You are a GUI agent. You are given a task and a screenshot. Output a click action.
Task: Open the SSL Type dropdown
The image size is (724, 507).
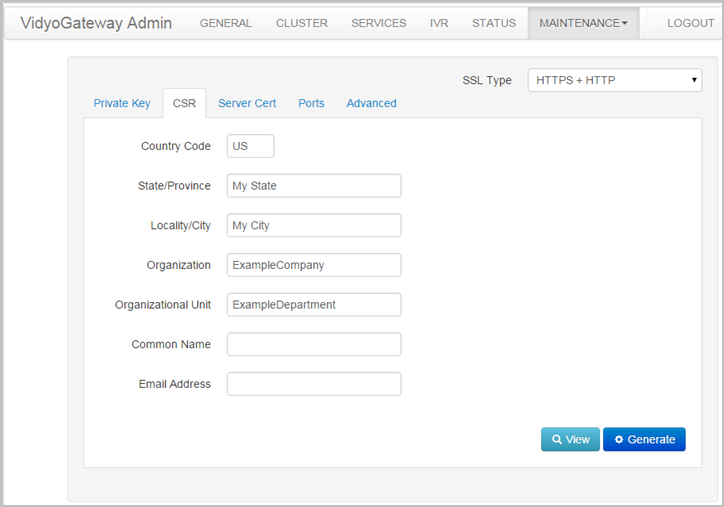614,80
